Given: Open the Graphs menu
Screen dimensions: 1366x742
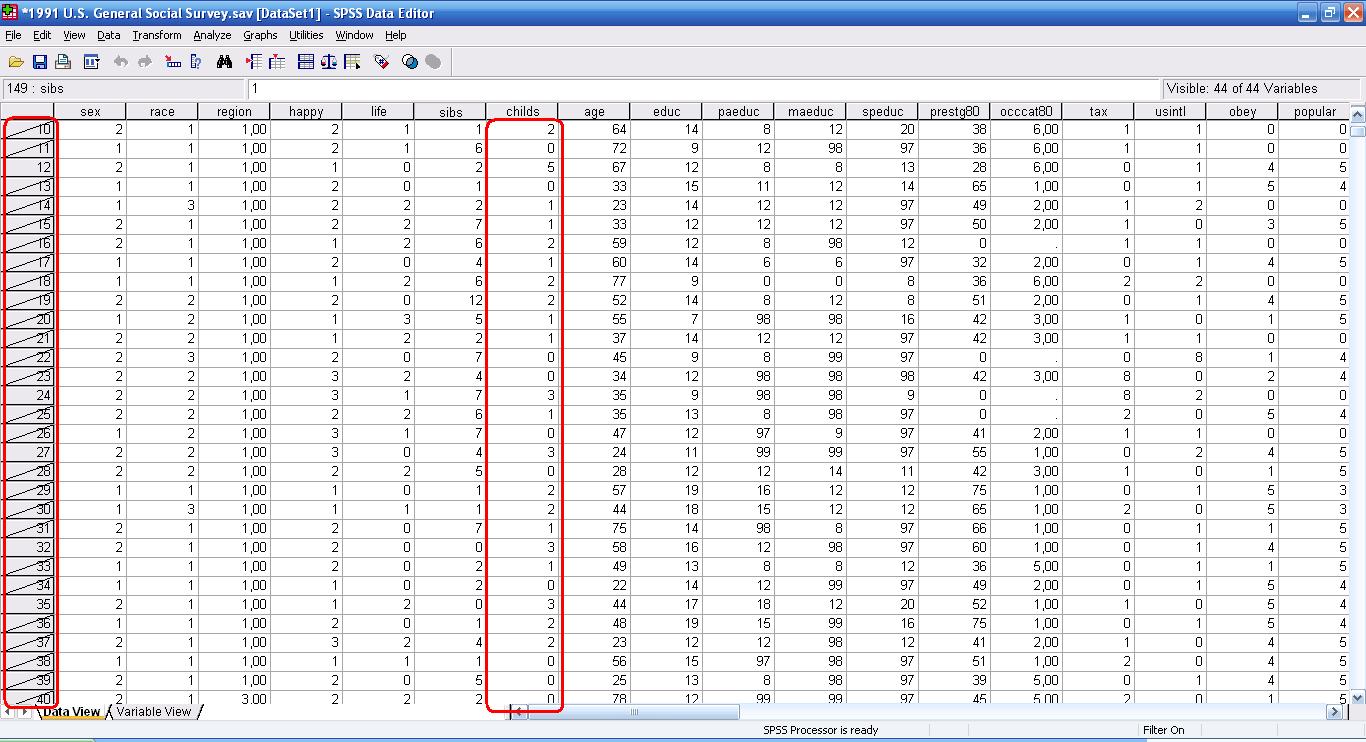Looking at the screenshot, I should point(260,35).
